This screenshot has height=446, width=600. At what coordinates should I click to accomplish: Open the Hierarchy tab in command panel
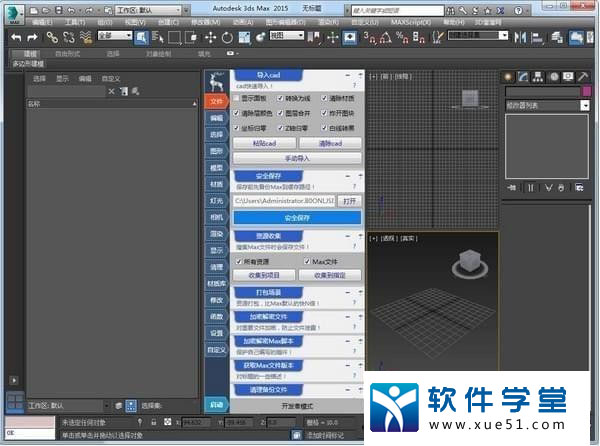click(538, 77)
